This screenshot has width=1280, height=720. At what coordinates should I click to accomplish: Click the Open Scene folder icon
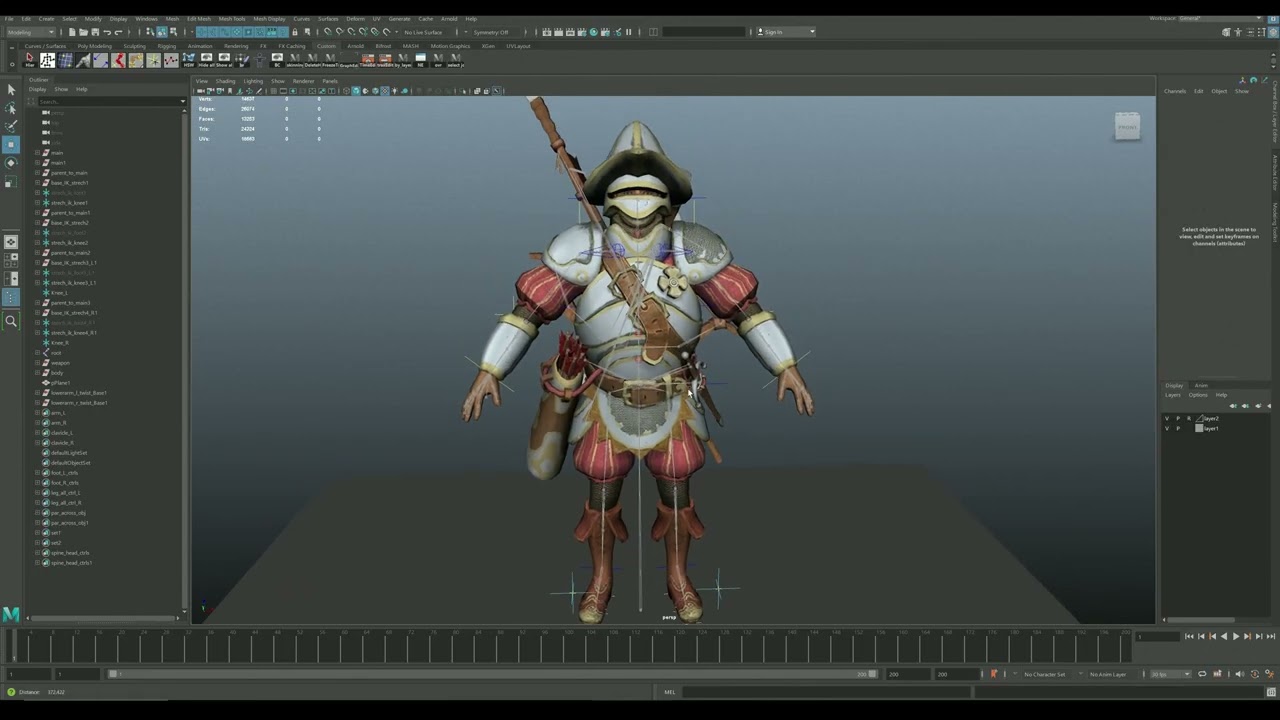[x=83, y=32]
